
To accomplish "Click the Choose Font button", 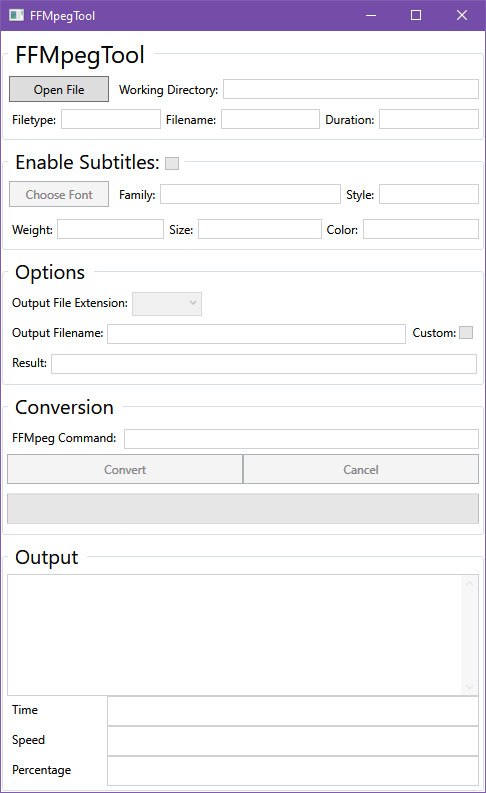I will click(59, 194).
